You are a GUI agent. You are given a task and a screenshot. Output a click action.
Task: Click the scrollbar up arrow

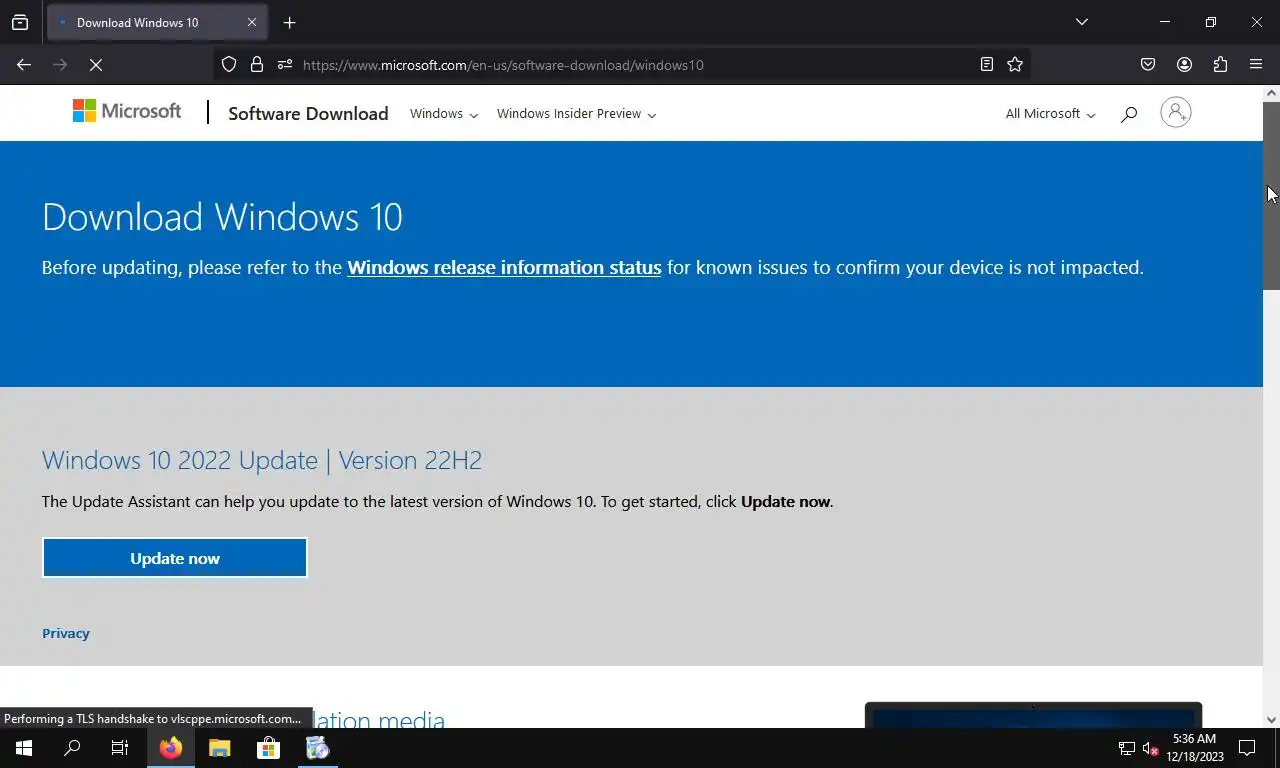[x=1271, y=93]
